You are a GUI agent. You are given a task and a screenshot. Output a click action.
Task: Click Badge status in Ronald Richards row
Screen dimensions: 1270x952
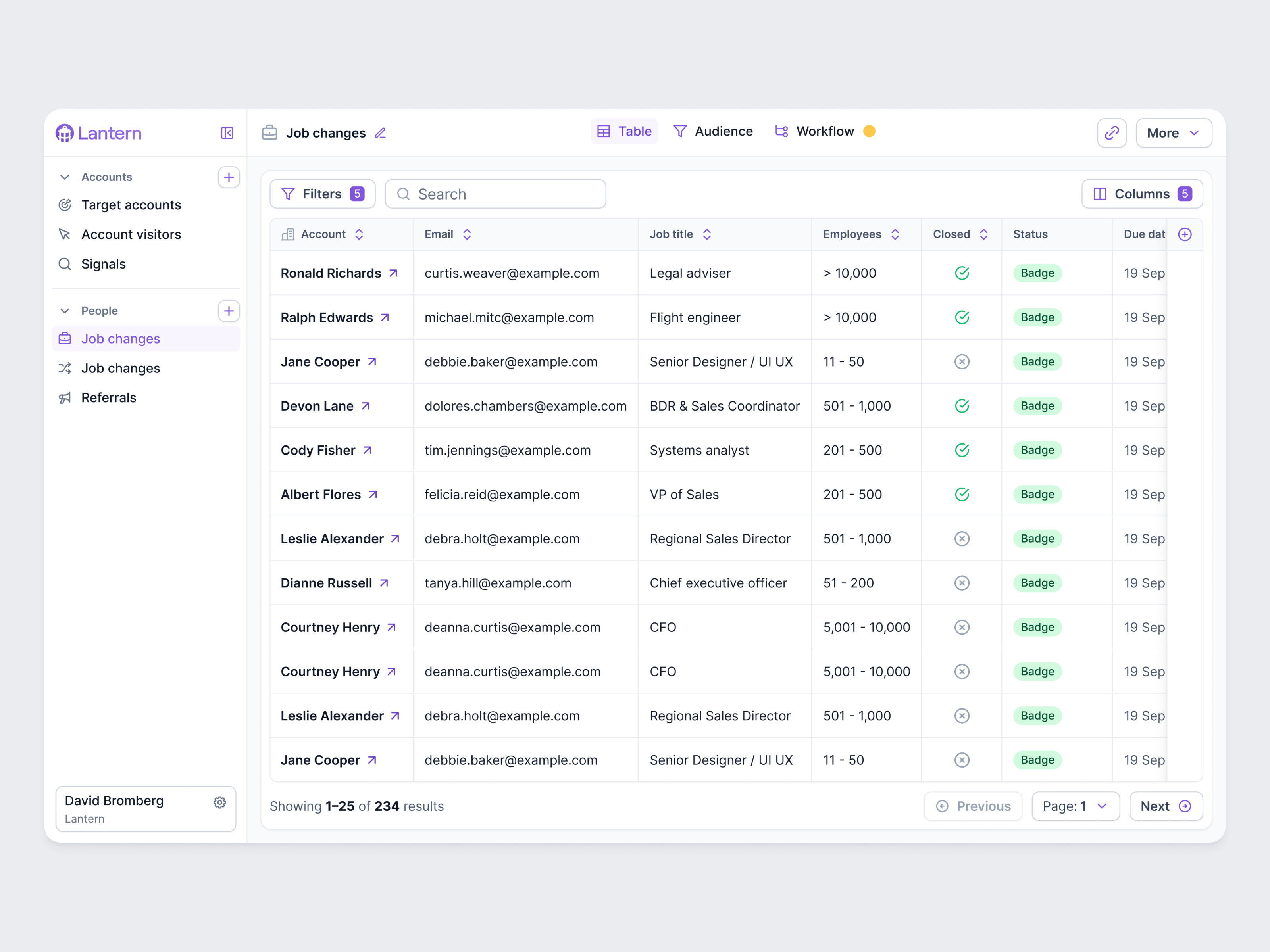click(x=1037, y=273)
